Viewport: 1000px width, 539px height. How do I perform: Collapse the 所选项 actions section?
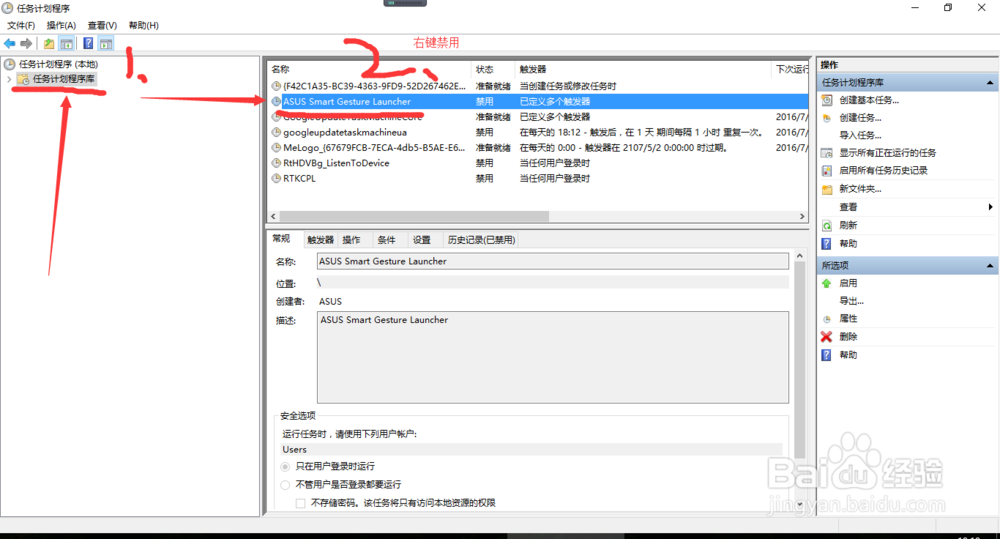(x=990, y=265)
